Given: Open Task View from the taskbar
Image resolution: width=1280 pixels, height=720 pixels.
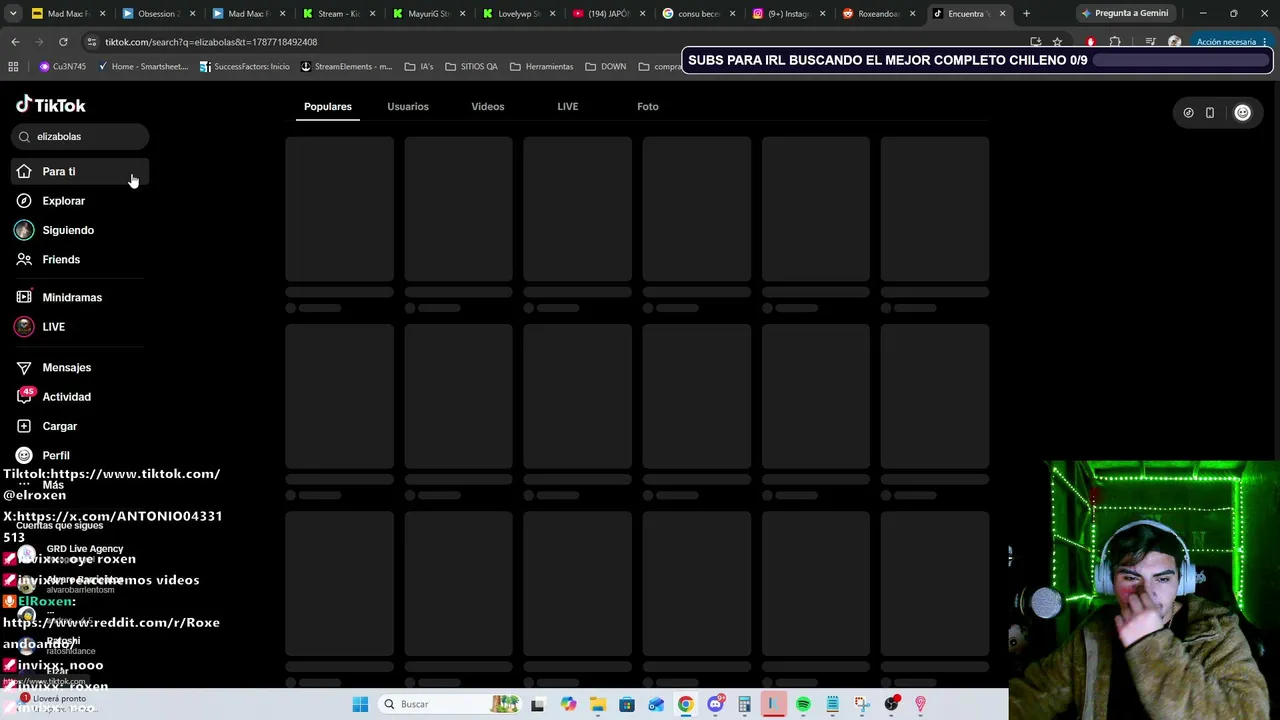Looking at the screenshot, I should click(537, 704).
